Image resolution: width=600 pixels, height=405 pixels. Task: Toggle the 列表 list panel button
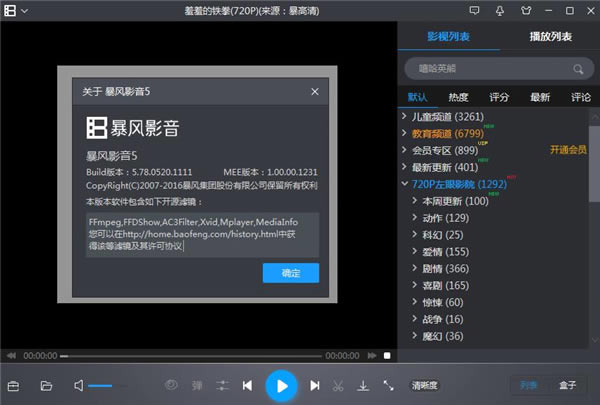[x=528, y=385]
